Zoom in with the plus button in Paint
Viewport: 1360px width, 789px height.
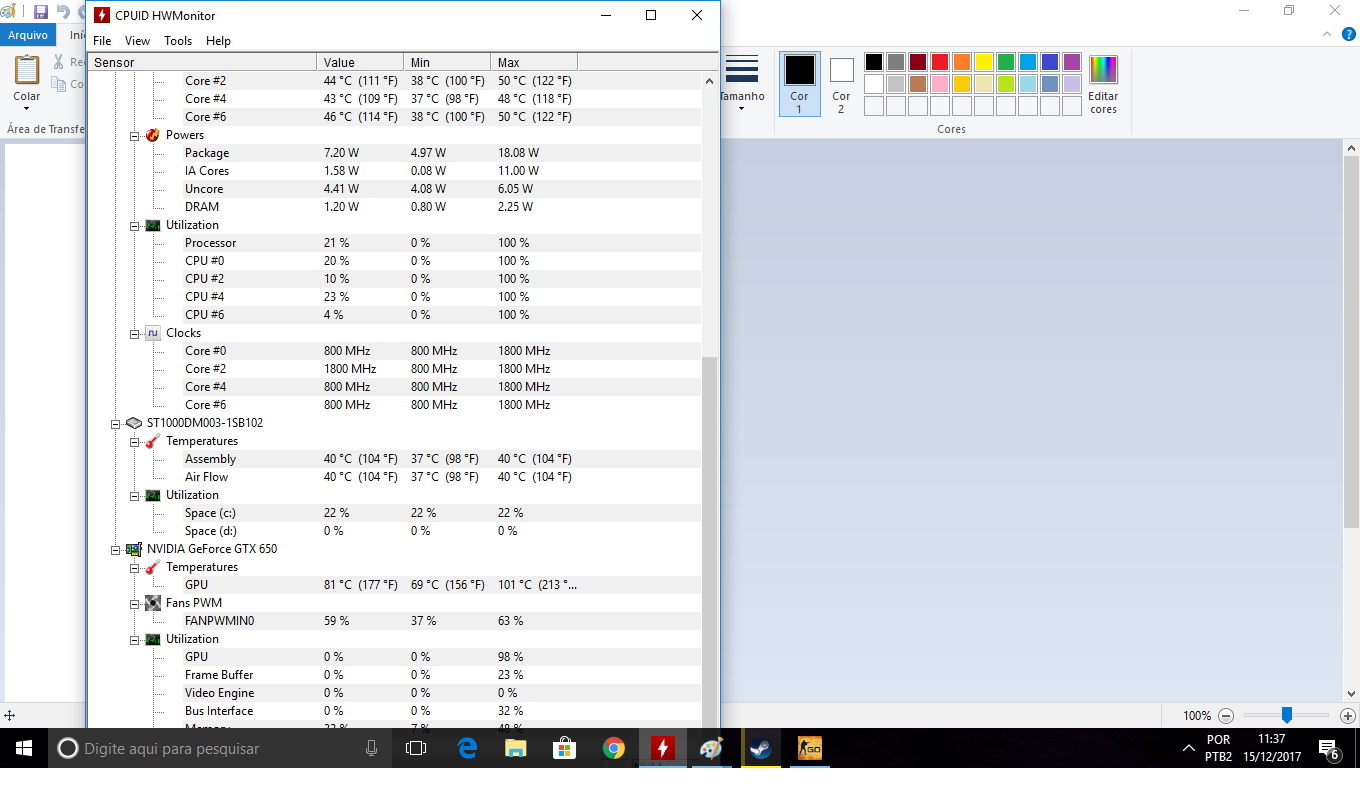[x=1347, y=716]
